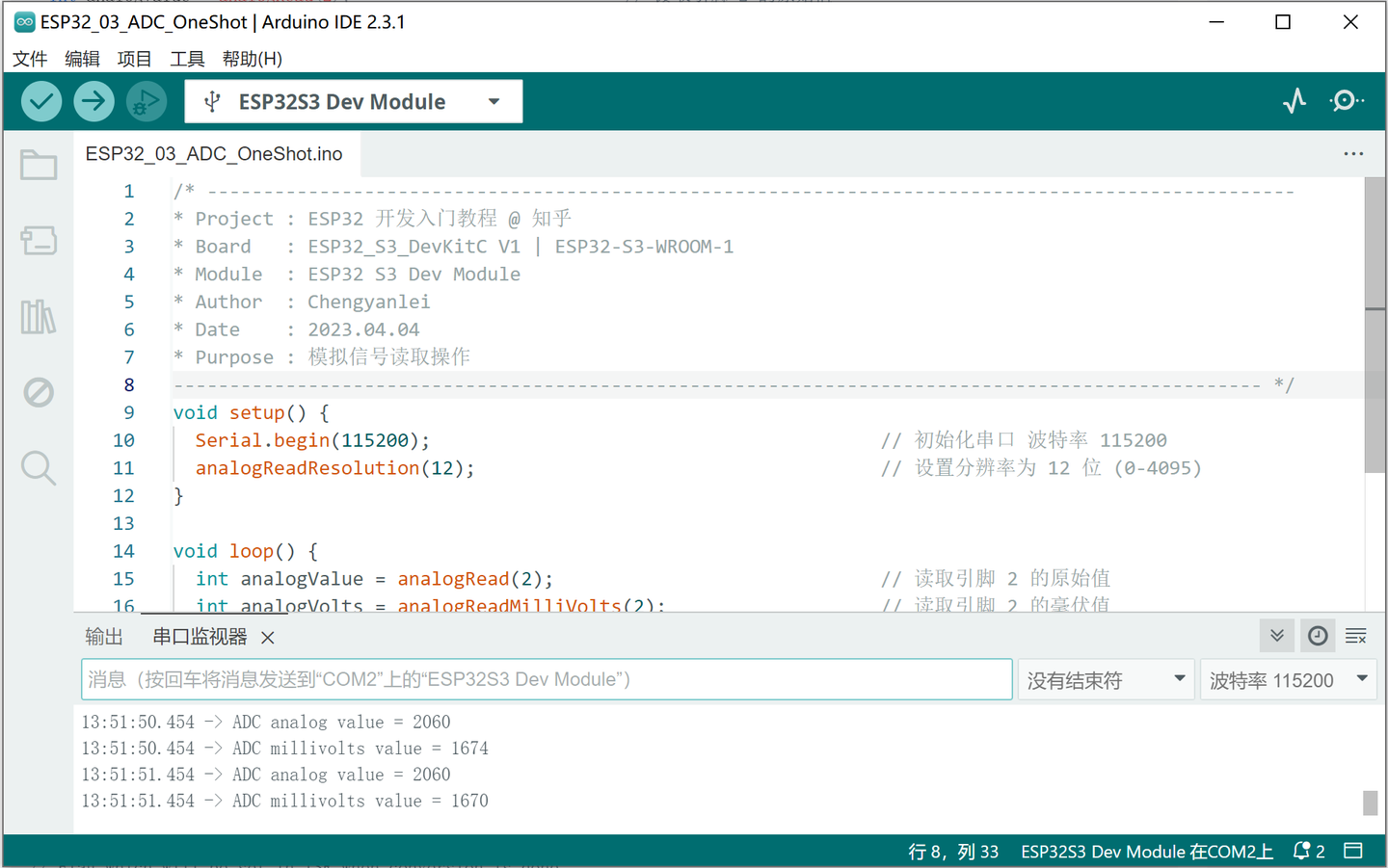Open the Library Manager sidebar icon

click(38, 317)
